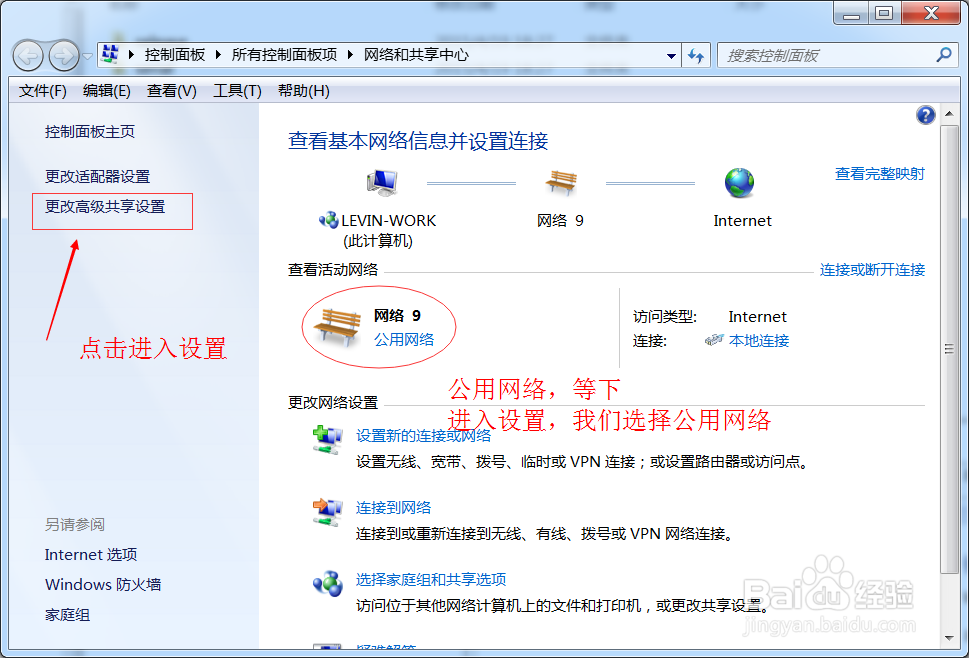Click the Internet globe icon in network map
The height and width of the screenshot is (658, 969).
(x=739, y=183)
